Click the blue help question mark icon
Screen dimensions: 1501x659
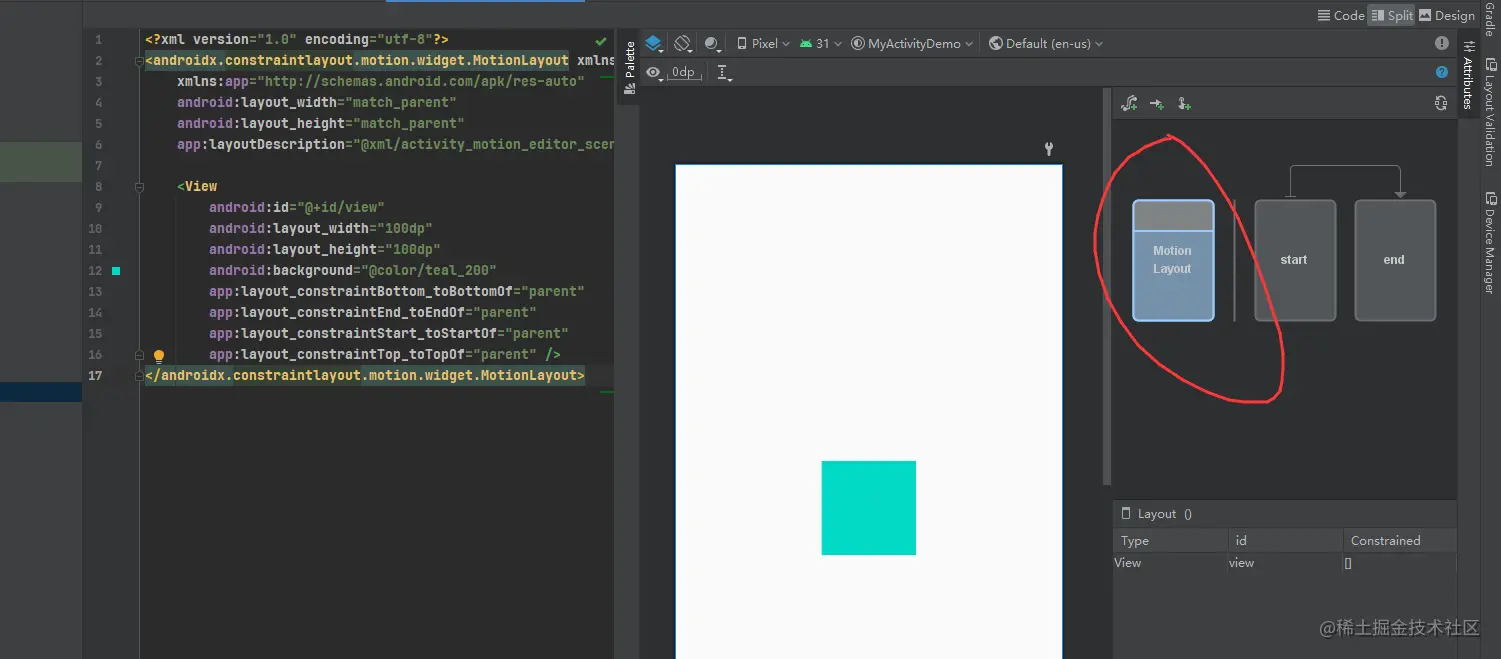(x=1442, y=72)
